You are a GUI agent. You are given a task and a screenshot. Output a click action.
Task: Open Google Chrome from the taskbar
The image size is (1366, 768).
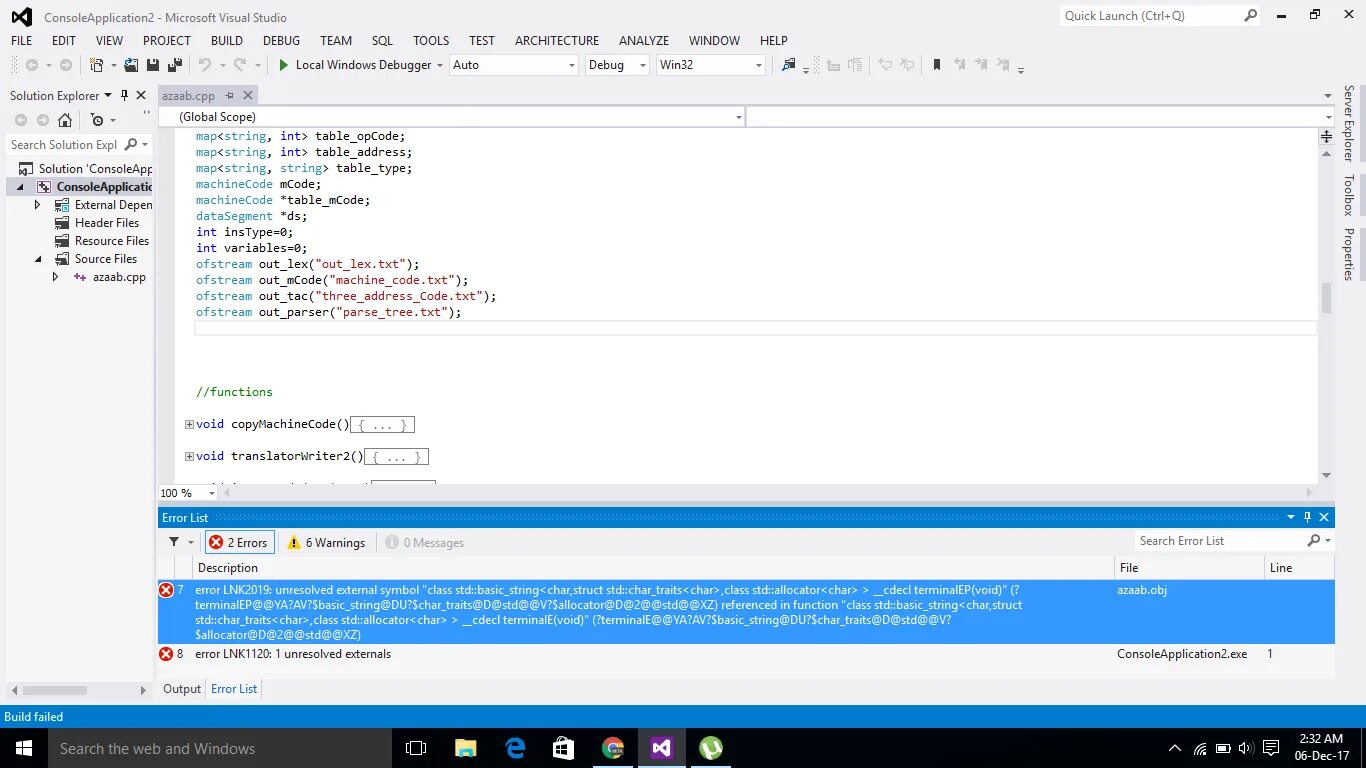[613, 748]
